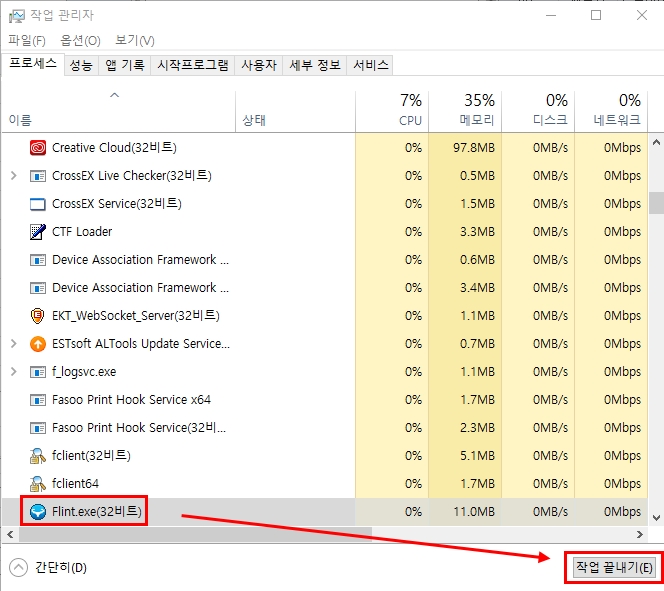Sort by the 디스크 column header
The image size is (664, 591).
click(538, 111)
